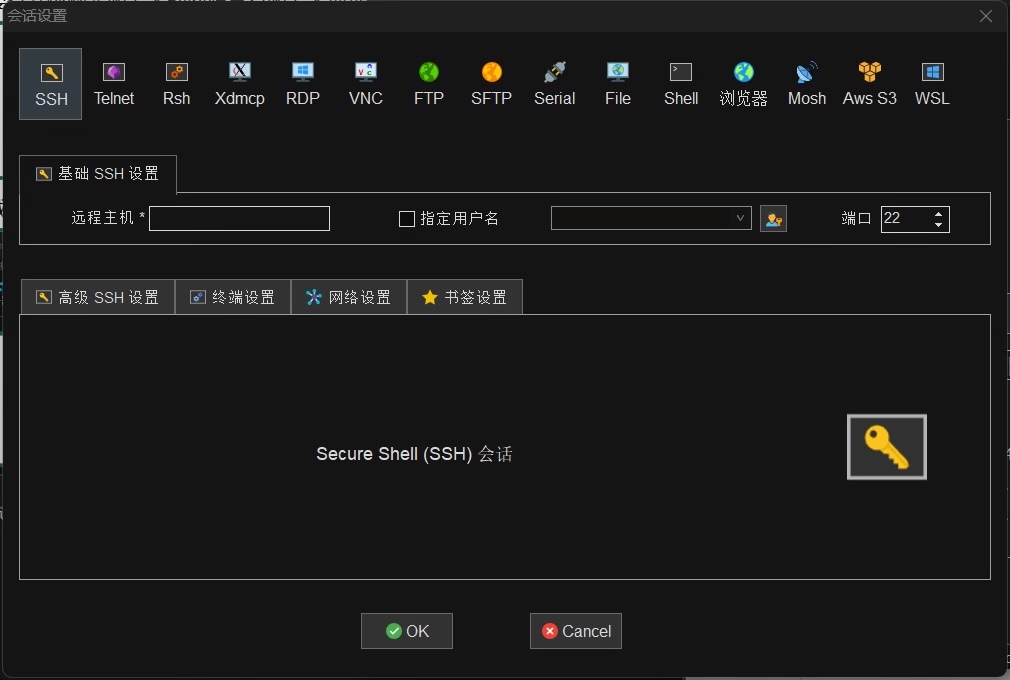Open the 高级 SSH 设置 tab
Screen dimensions: 1010x680
click(98, 297)
